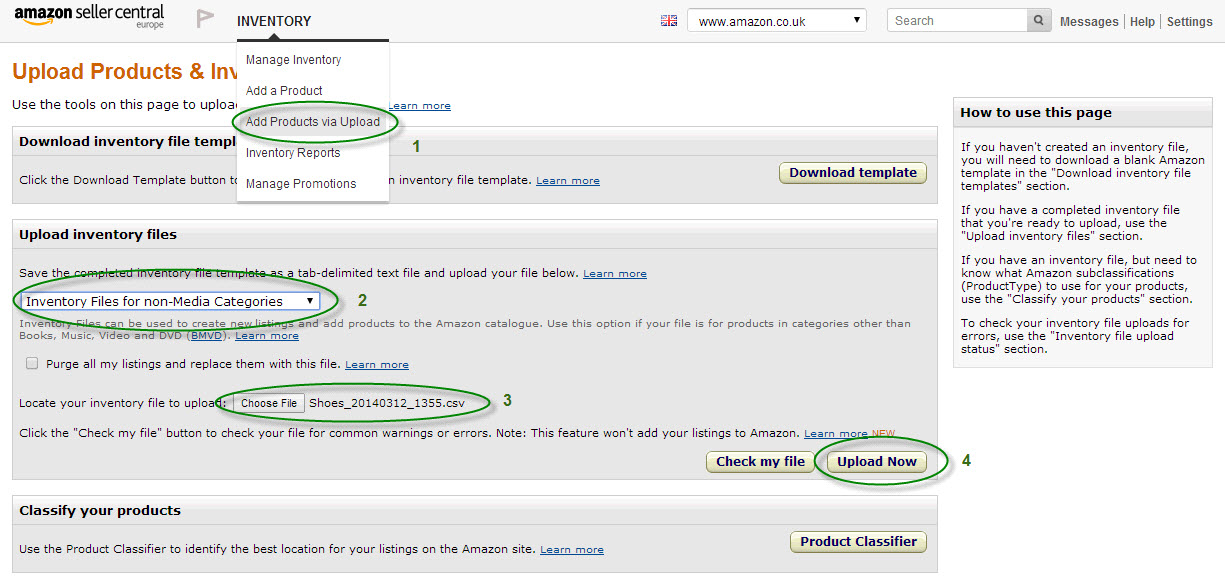This screenshot has height=581, width=1225.
Task: Select Manage Inventory from the menu
Action: click(293, 60)
